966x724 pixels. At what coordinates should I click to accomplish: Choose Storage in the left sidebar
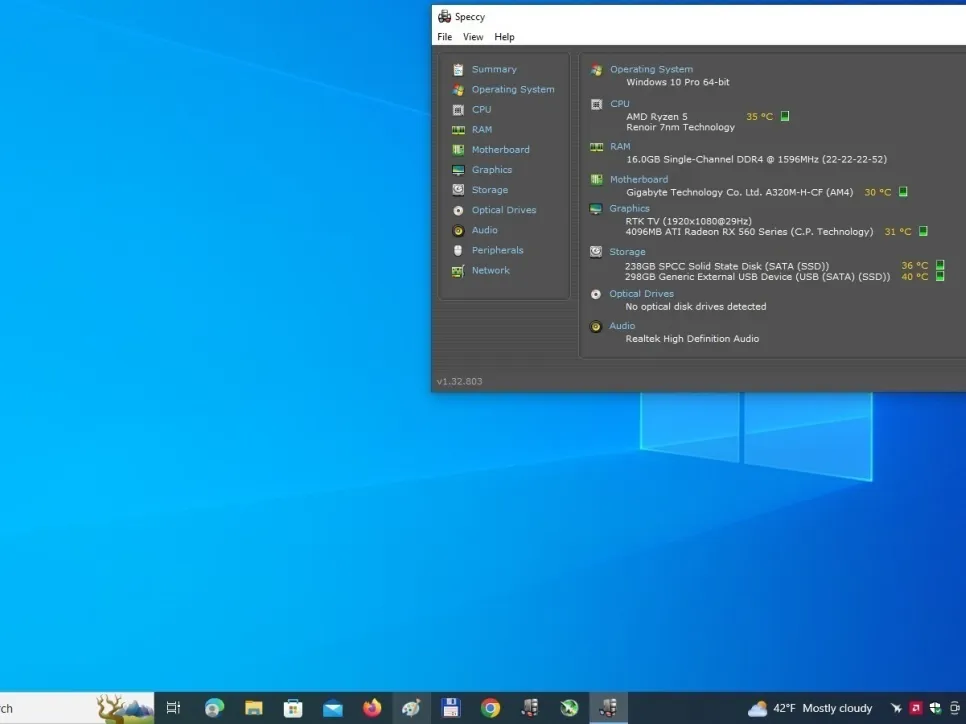(490, 190)
